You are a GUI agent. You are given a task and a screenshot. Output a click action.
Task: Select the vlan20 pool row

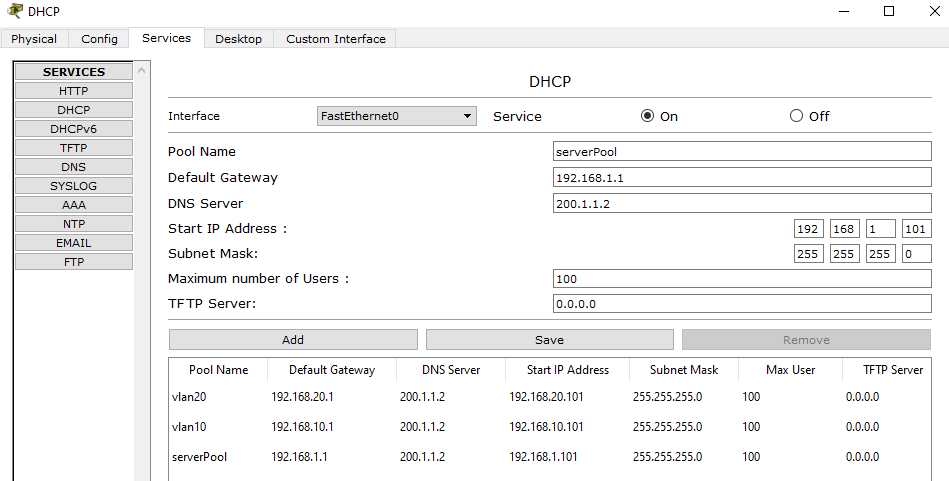pos(550,397)
